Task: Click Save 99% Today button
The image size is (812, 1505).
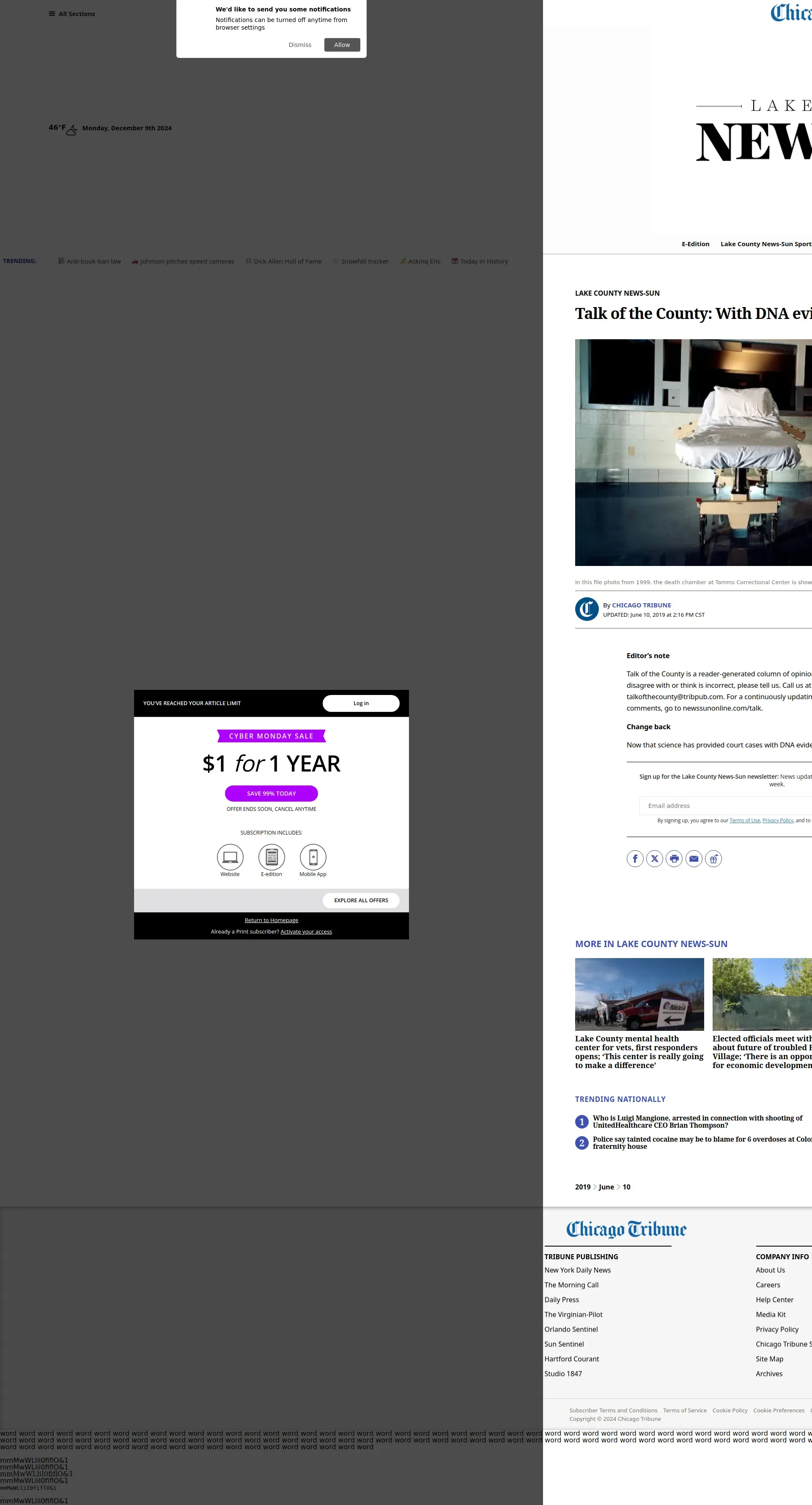Action: click(x=271, y=794)
